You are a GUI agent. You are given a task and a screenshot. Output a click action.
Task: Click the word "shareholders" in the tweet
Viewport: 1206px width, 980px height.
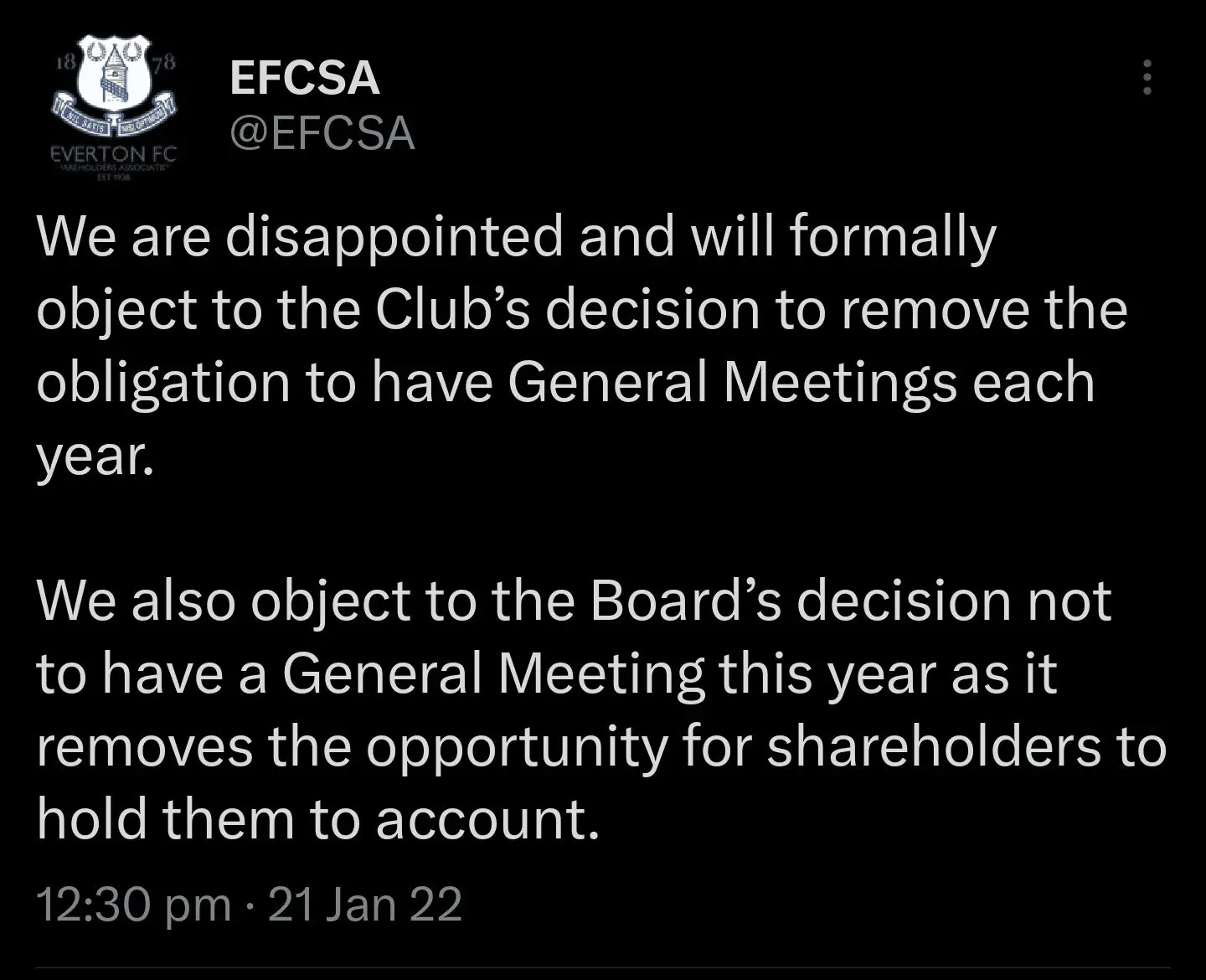click(933, 747)
